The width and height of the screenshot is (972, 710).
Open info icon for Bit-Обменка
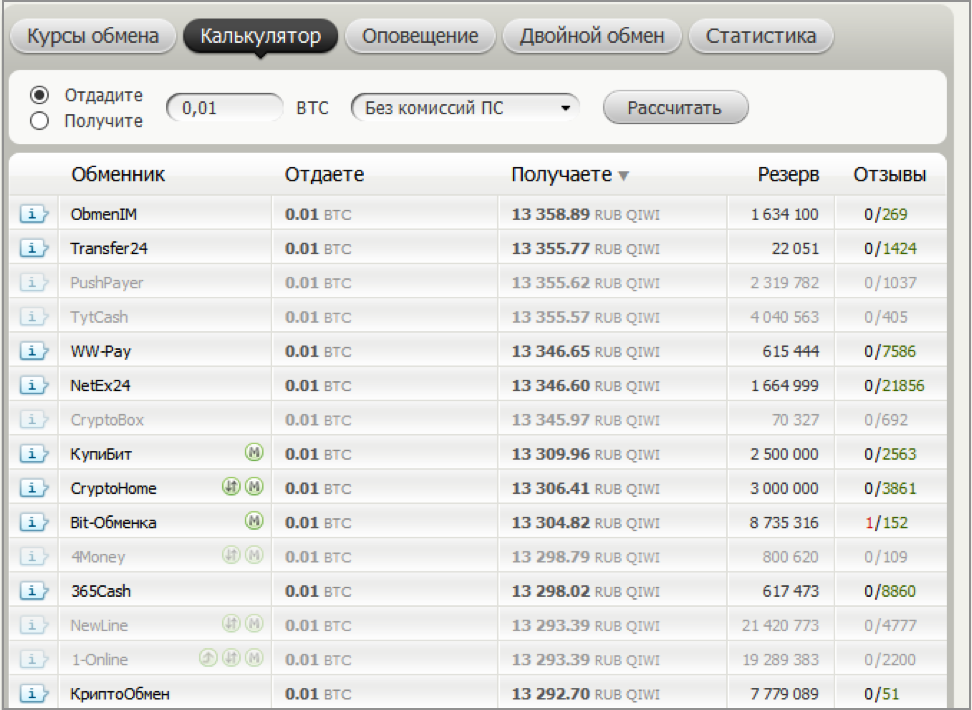click(33, 522)
